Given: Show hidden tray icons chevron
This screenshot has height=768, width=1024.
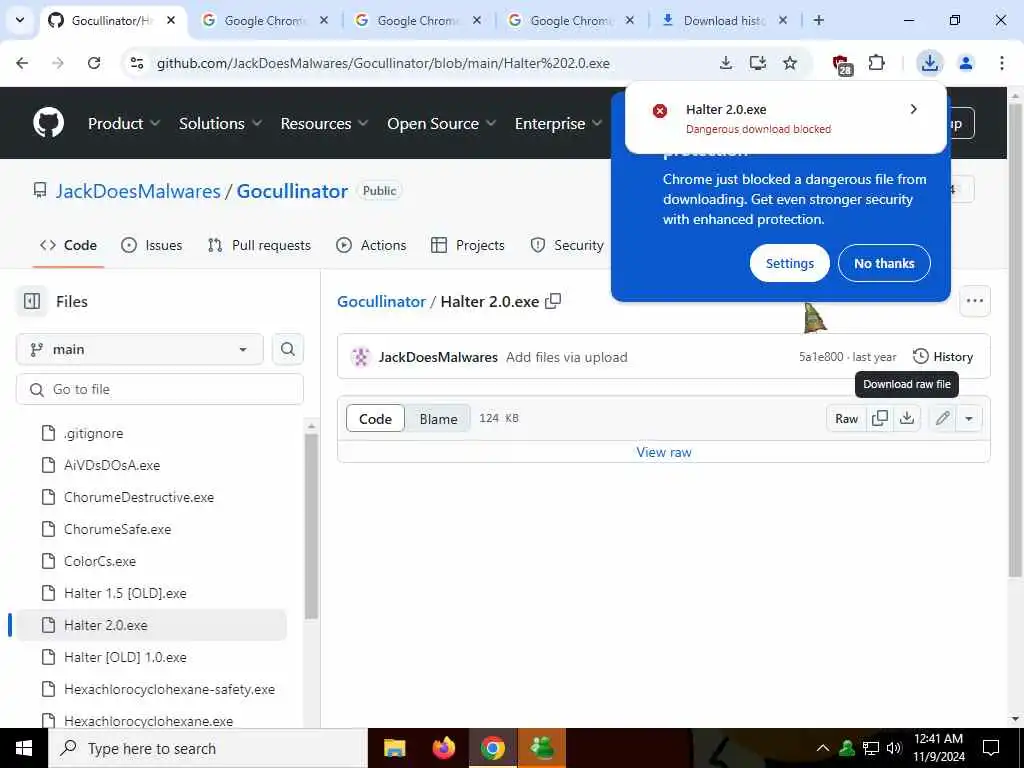Looking at the screenshot, I should [823, 748].
